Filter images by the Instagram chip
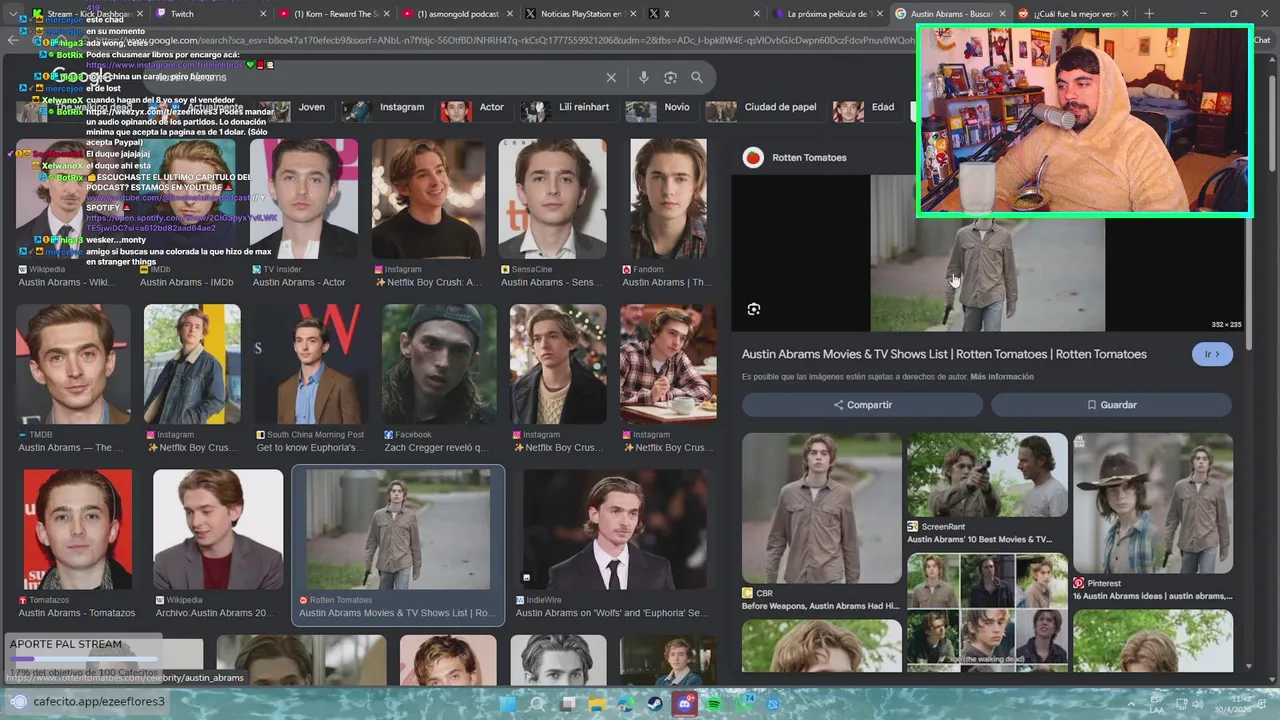 point(388,108)
